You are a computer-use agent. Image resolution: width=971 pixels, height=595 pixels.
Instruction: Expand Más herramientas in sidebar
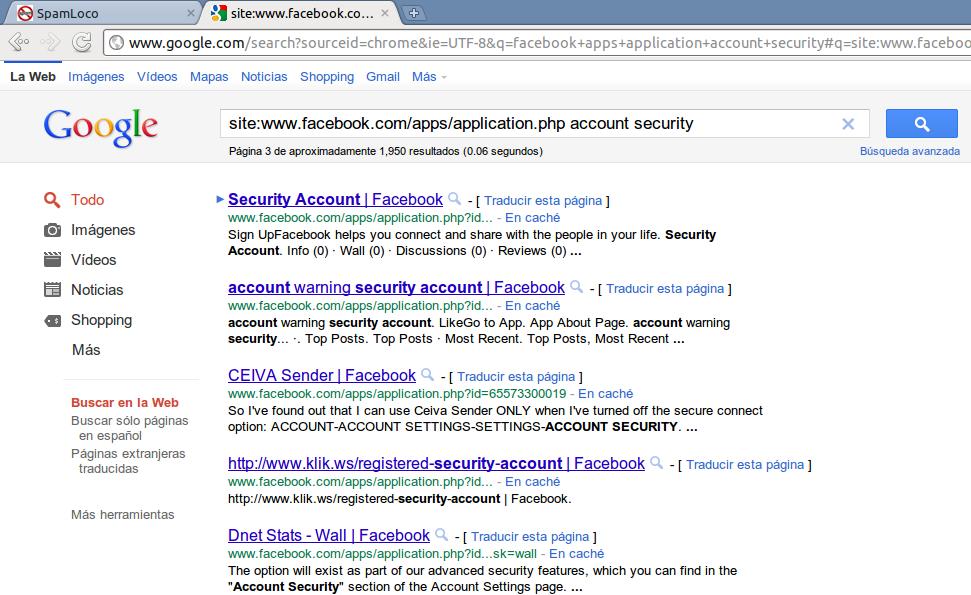pyautogui.click(x=122, y=515)
